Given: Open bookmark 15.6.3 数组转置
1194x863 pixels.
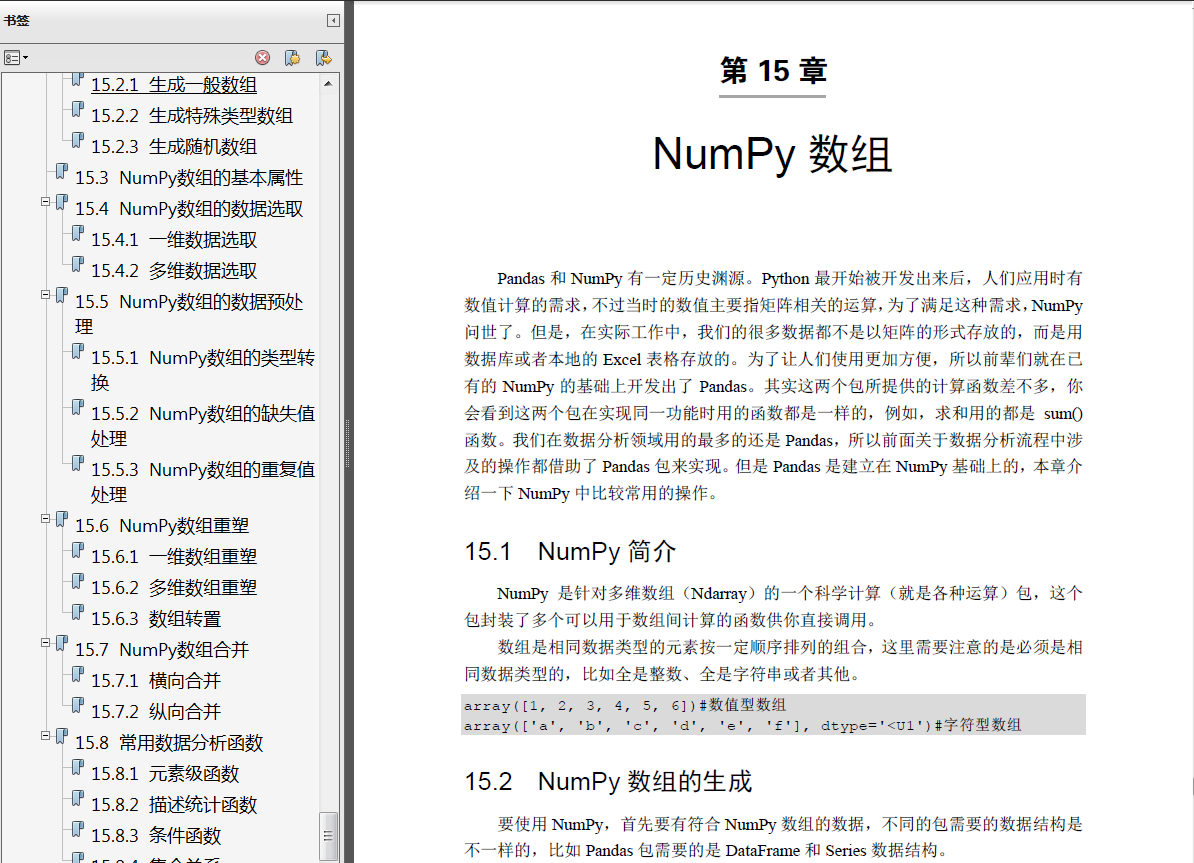Looking at the screenshot, I should click(x=156, y=619).
